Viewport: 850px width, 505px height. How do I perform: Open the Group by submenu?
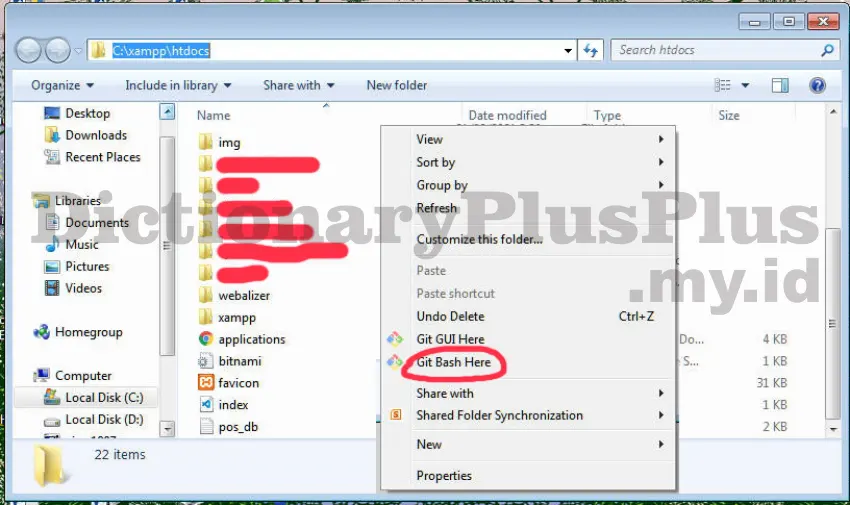528,185
